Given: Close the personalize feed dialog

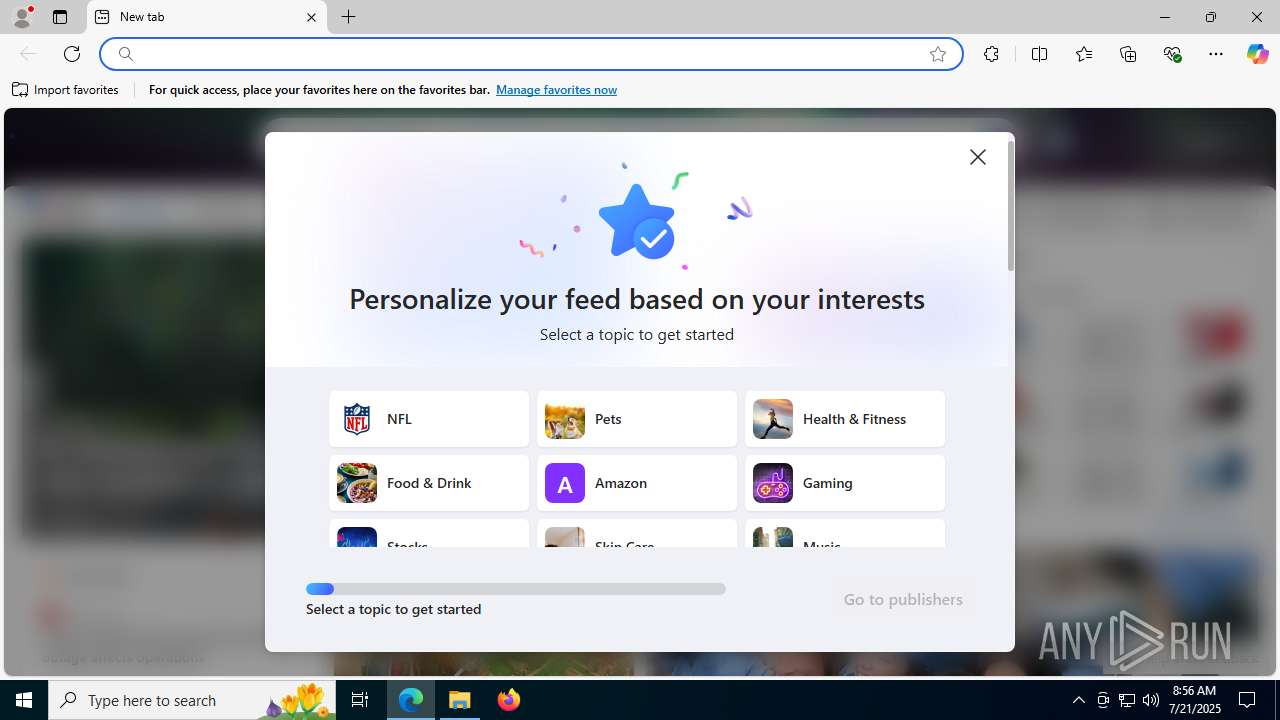Looking at the screenshot, I should 978,157.
